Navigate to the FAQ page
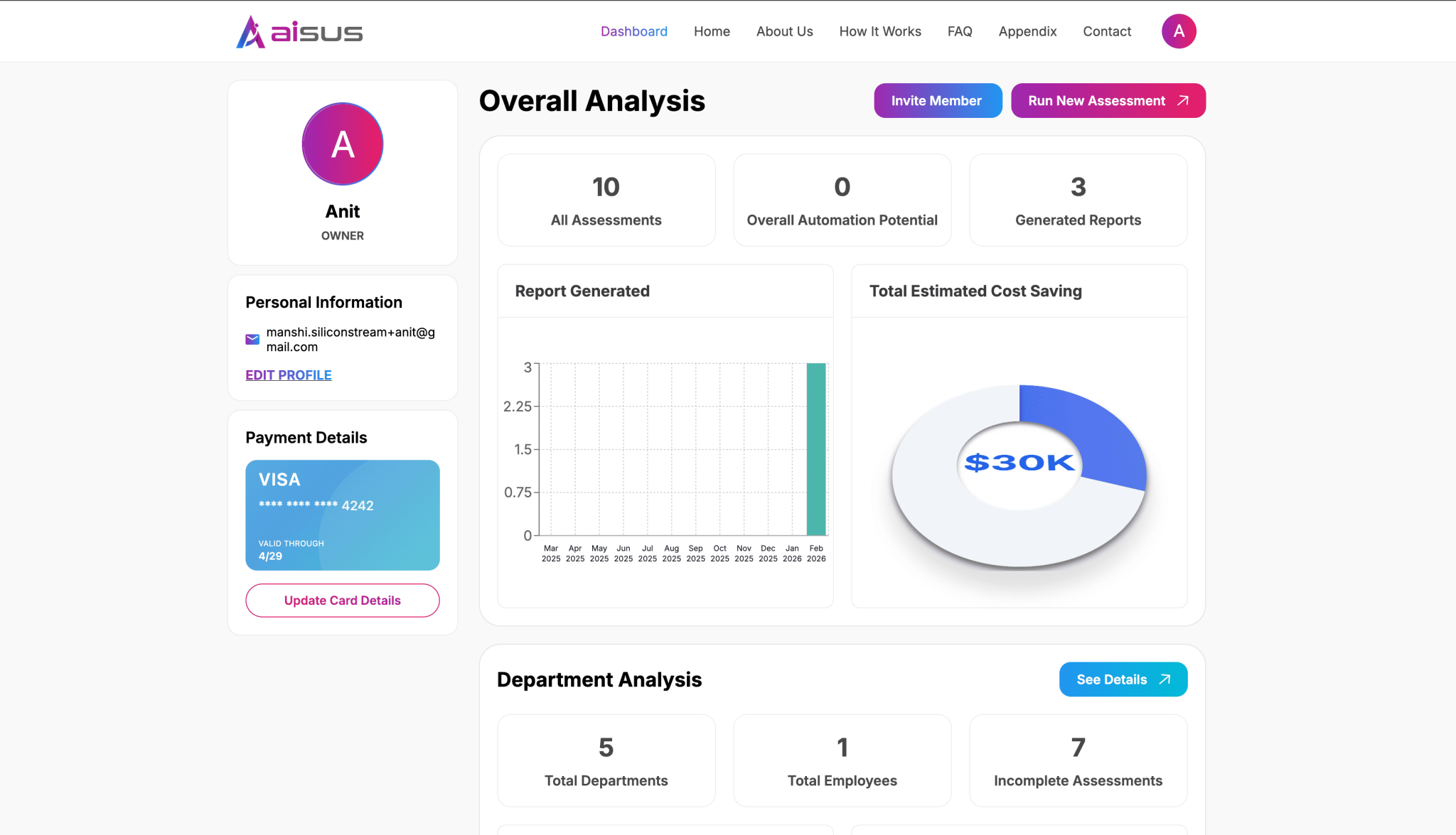This screenshot has height=835, width=1456. point(959,31)
